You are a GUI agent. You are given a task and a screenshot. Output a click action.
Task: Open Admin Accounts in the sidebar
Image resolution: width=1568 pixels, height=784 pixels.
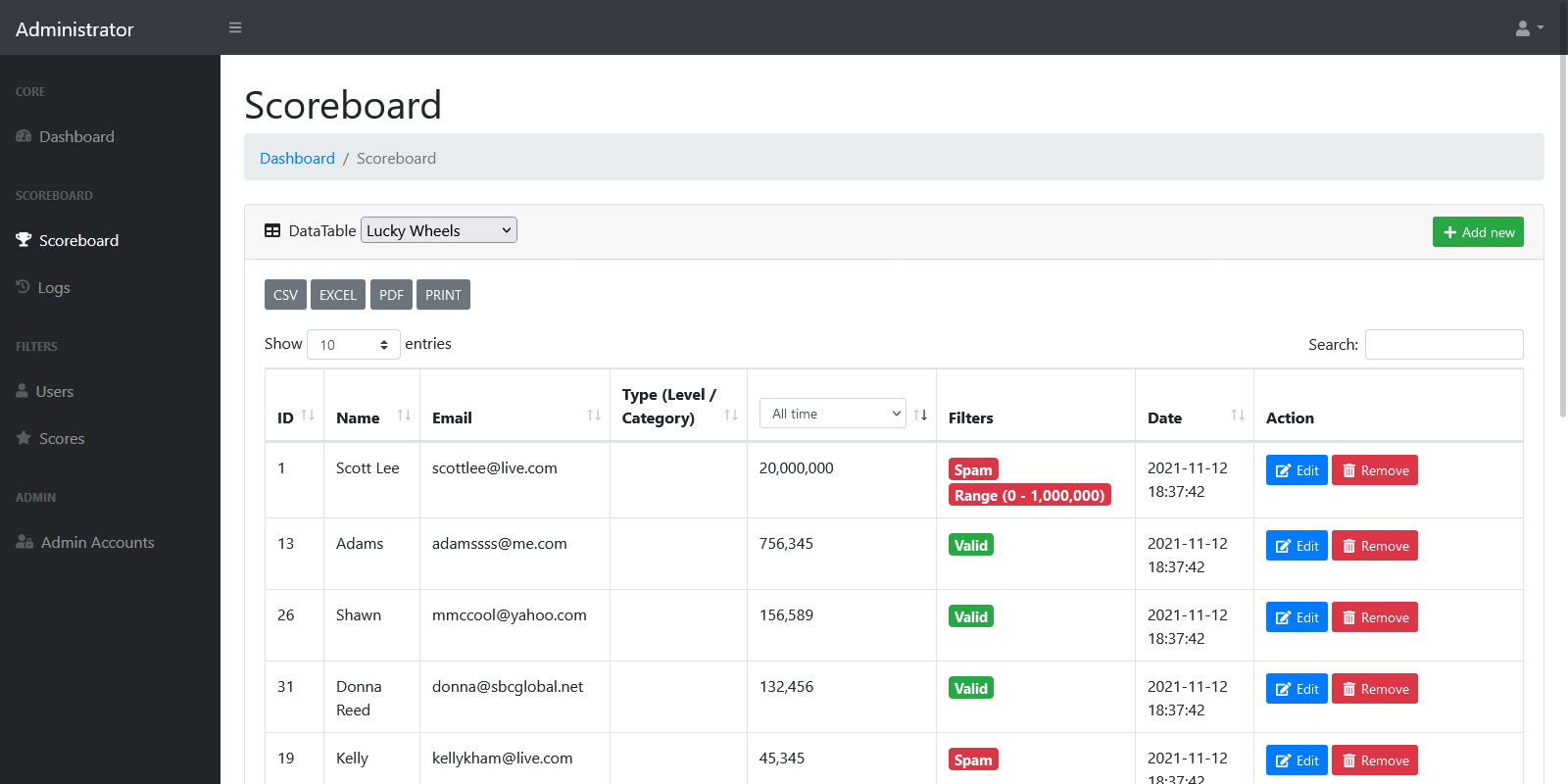97,542
